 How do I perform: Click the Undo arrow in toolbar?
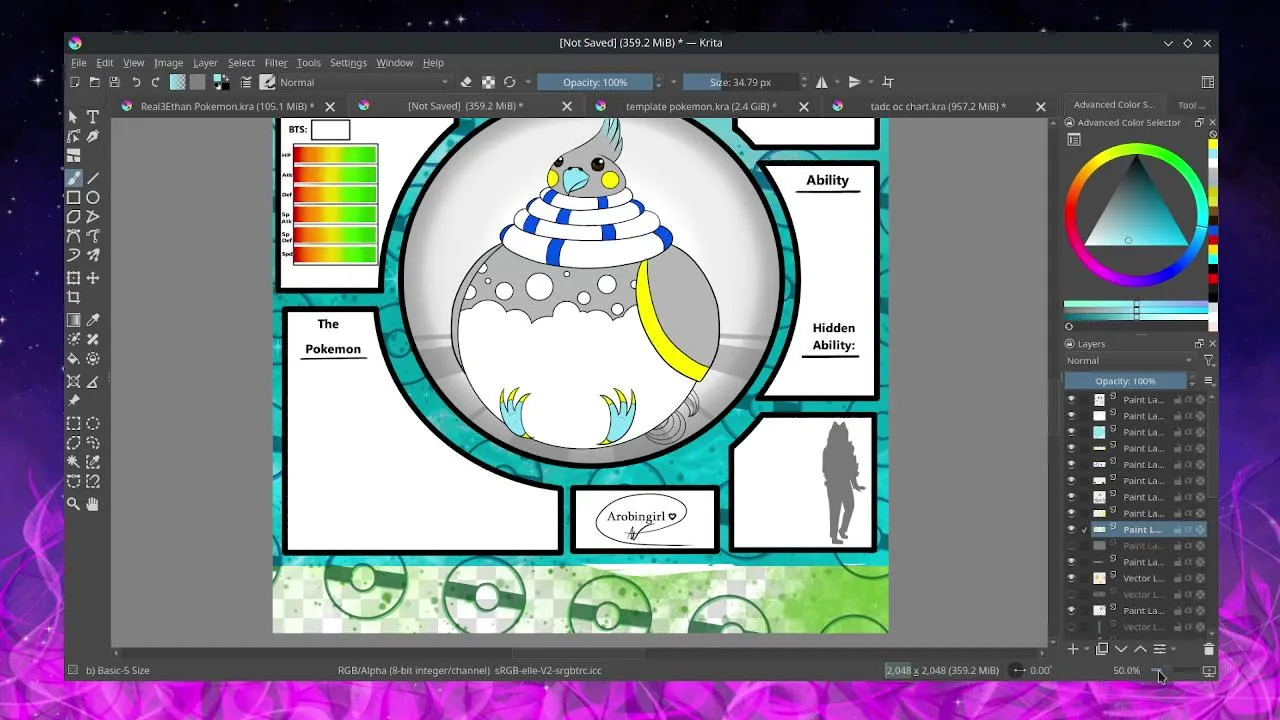(x=136, y=82)
